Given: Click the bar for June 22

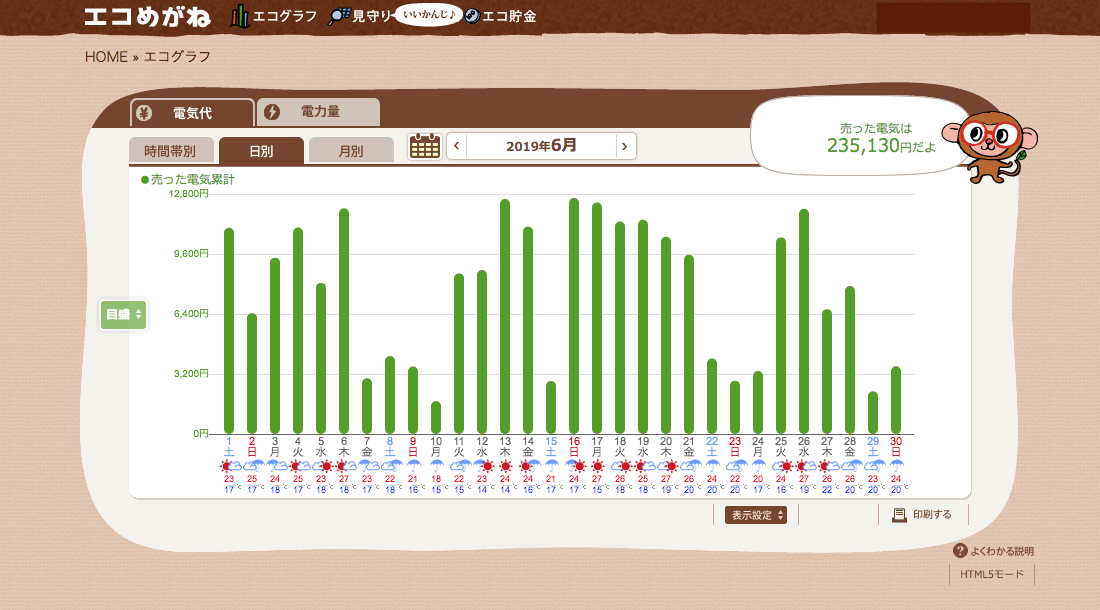Looking at the screenshot, I should [712, 396].
